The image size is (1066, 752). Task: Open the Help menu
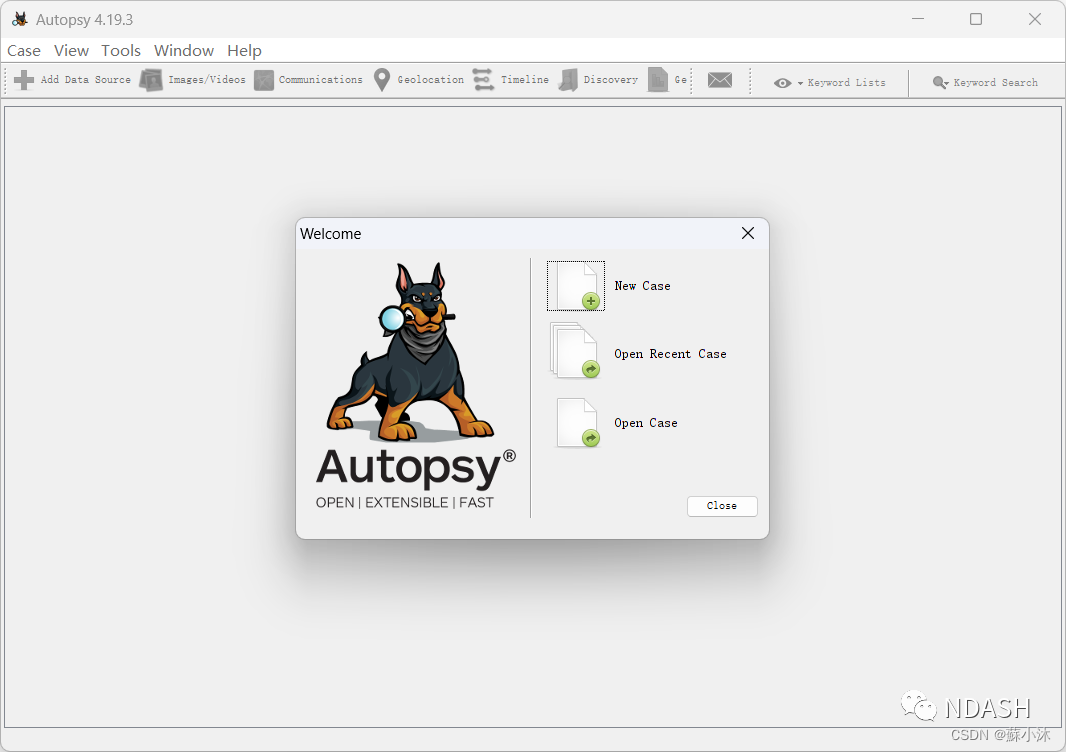click(x=244, y=51)
